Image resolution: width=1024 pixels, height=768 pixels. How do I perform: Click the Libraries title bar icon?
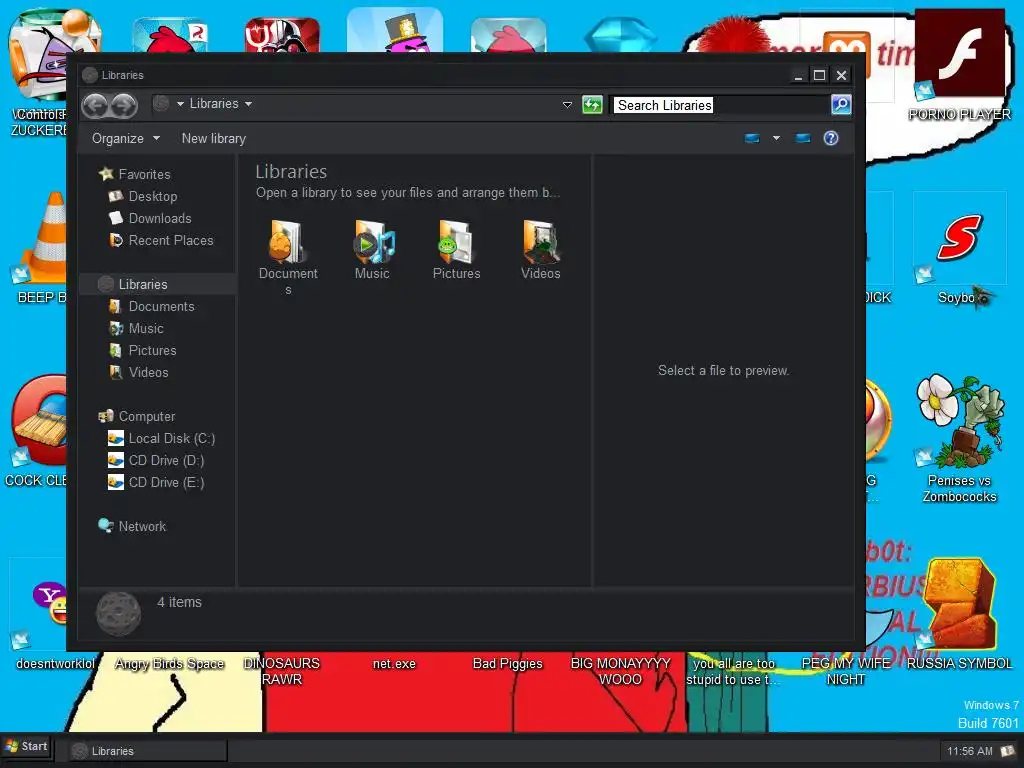click(90, 75)
